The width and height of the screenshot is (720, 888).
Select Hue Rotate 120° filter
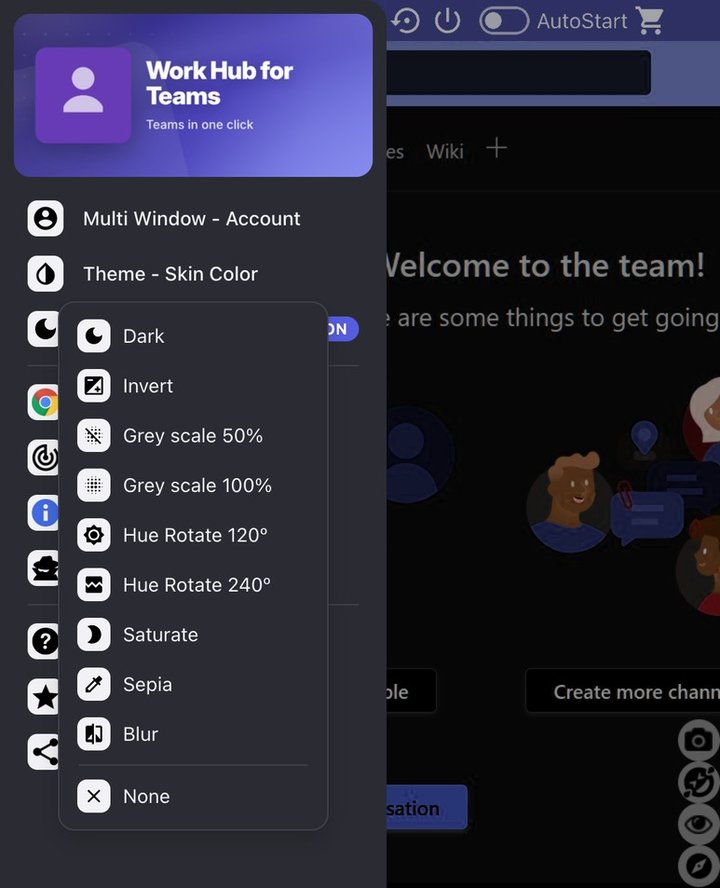[193, 535]
